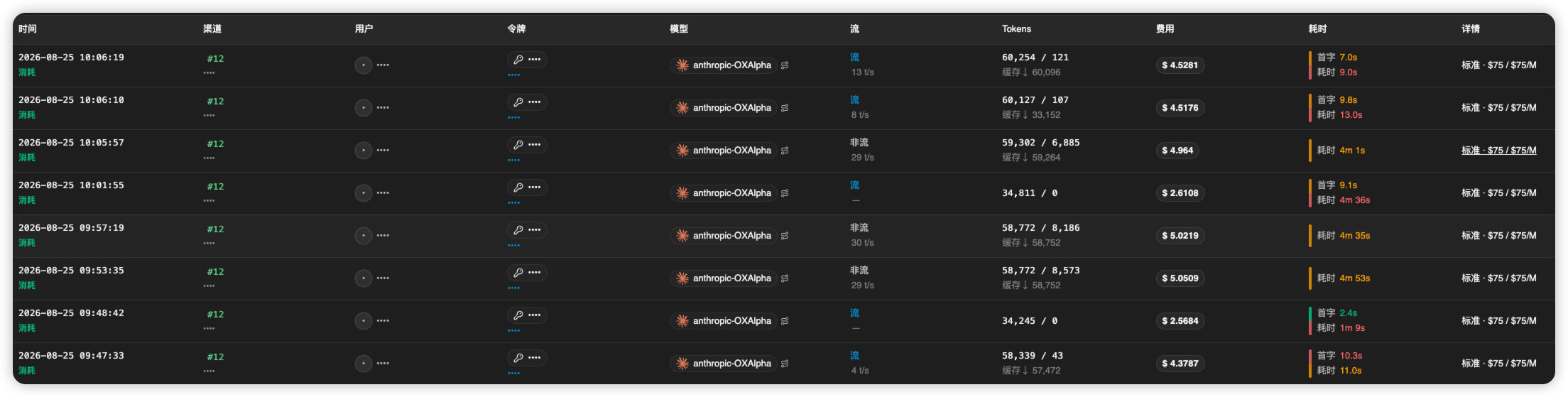
Task: Click the swap icon beside model in 09:53:35 row
Action: pos(785,278)
